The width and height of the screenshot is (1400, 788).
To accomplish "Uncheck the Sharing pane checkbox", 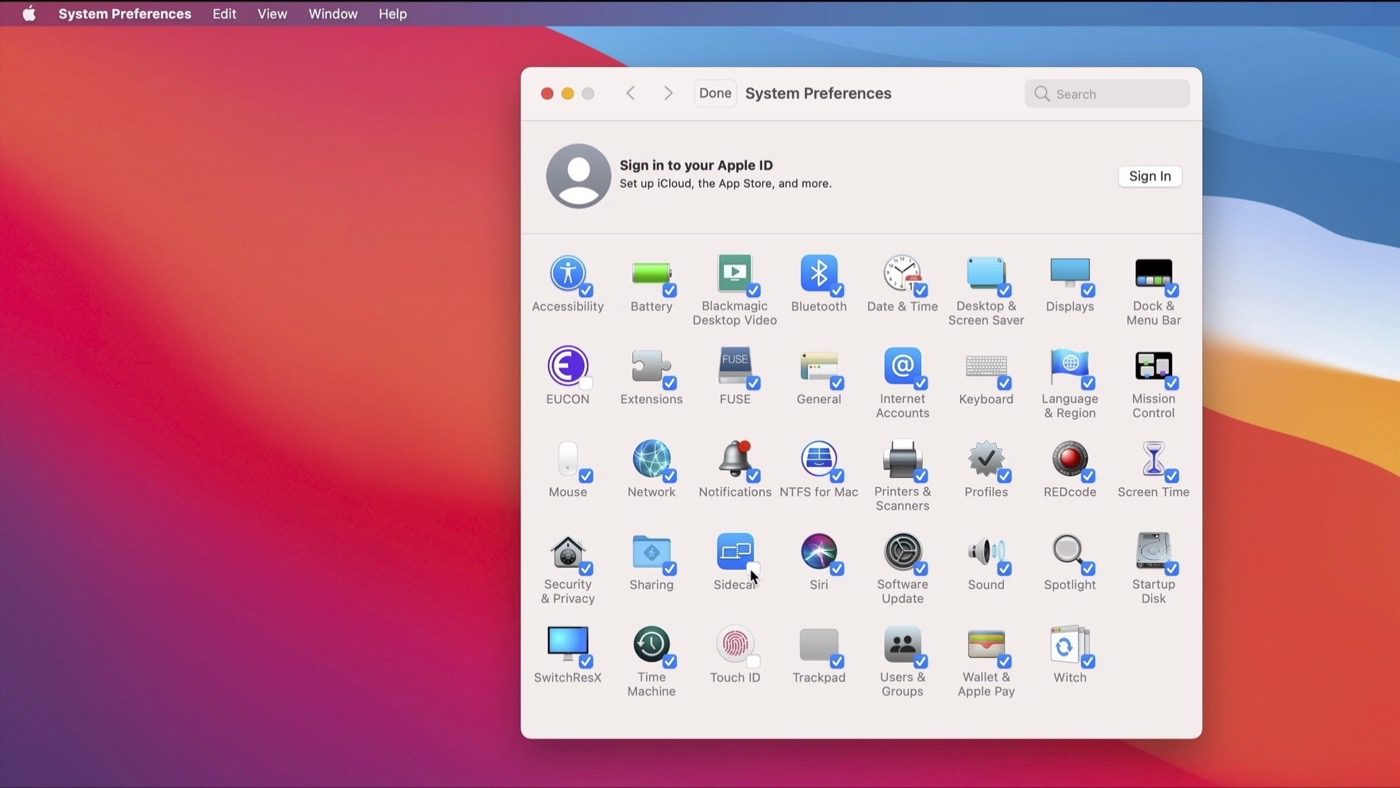I will click(x=670, y=568).
